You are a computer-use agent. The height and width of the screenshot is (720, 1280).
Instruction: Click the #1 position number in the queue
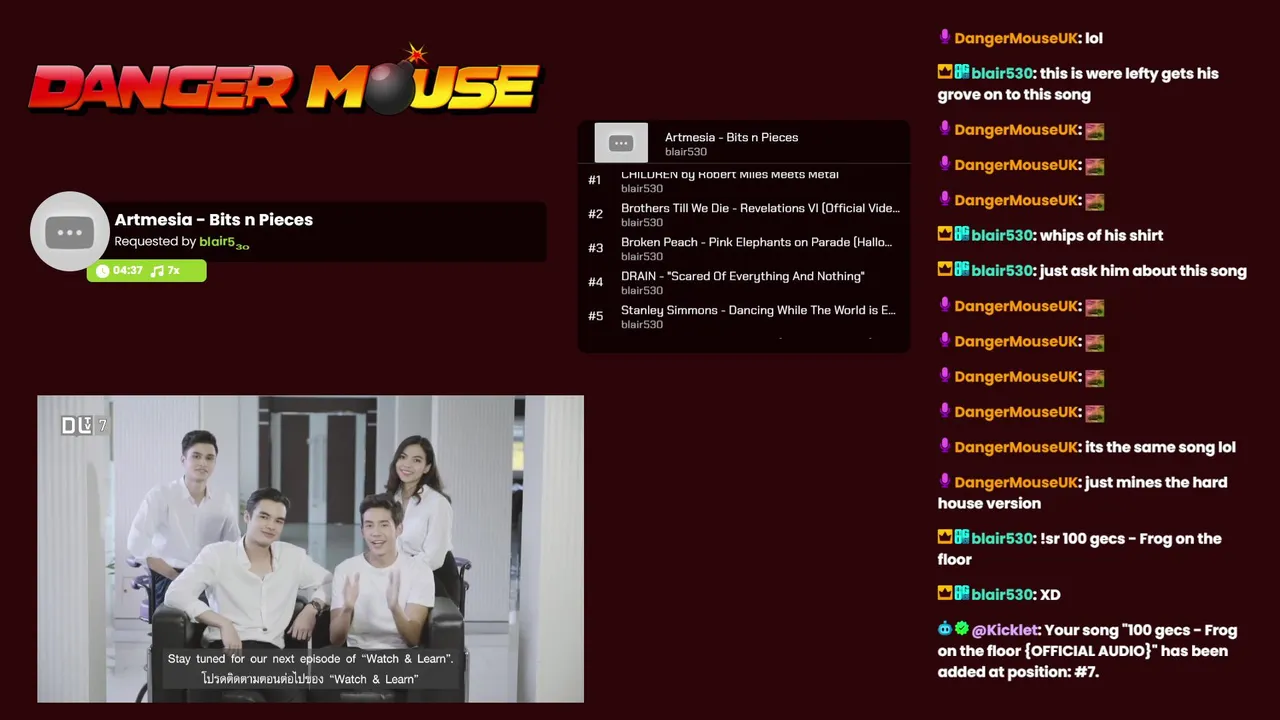(595, 181)
